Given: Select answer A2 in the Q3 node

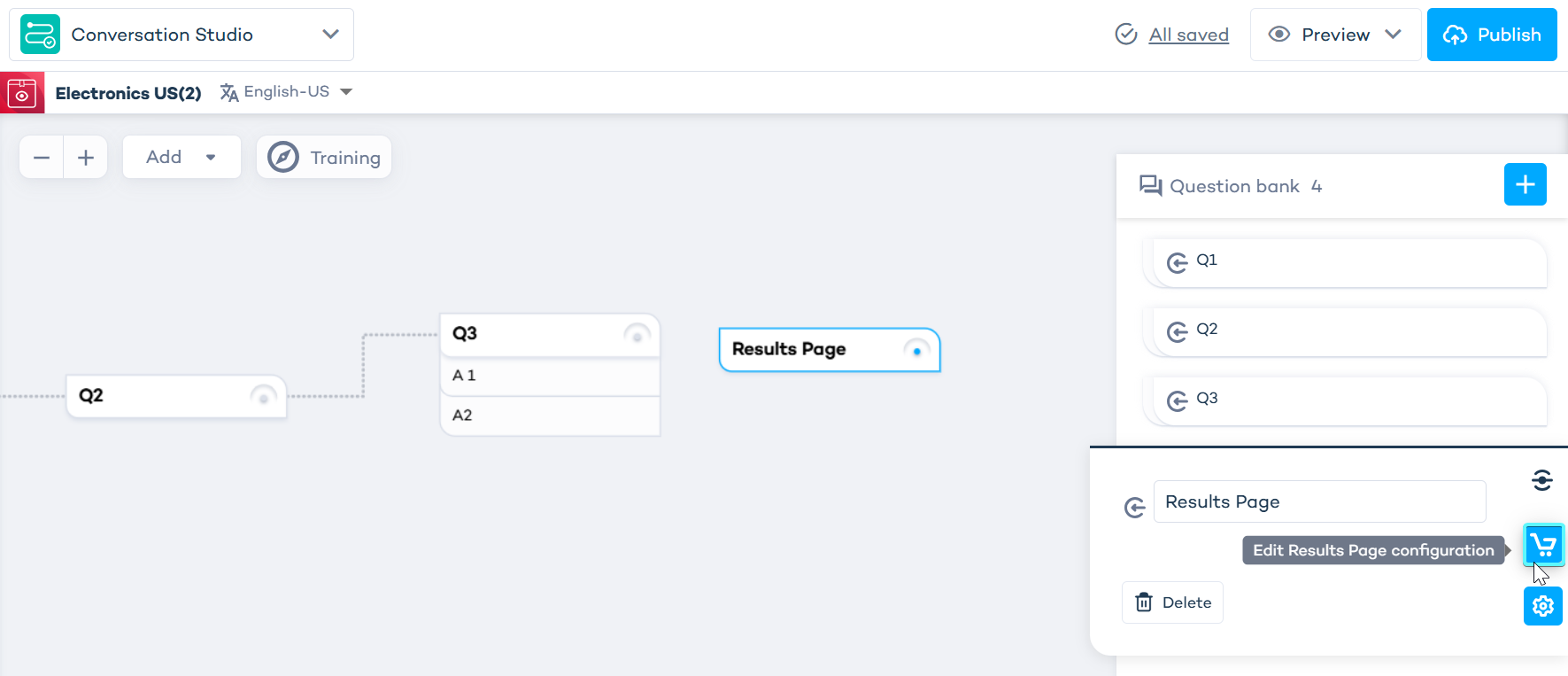Looking at the screenshot, I should click(550, 416).
